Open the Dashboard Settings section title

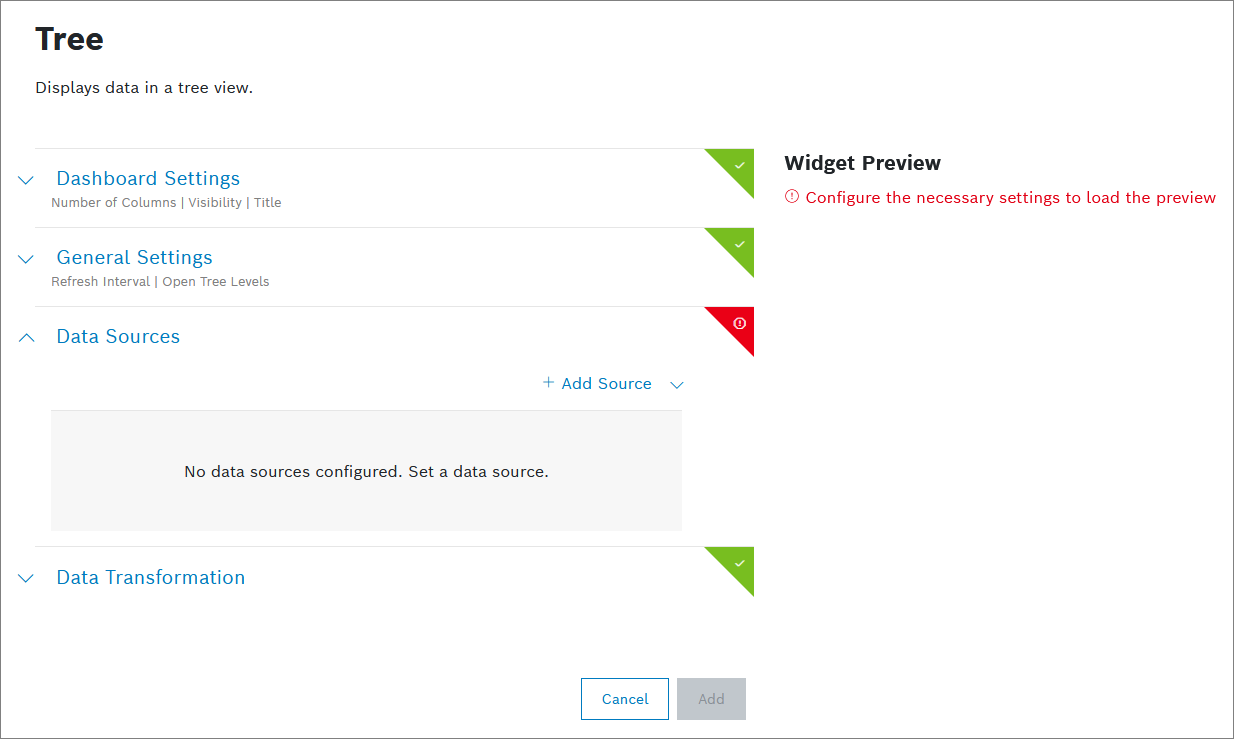(148, 178)
